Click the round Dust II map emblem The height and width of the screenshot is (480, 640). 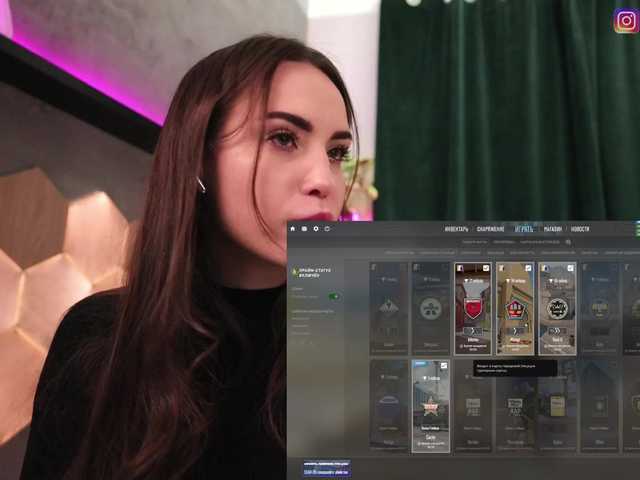pyautogui.click(x=557, y=309)
